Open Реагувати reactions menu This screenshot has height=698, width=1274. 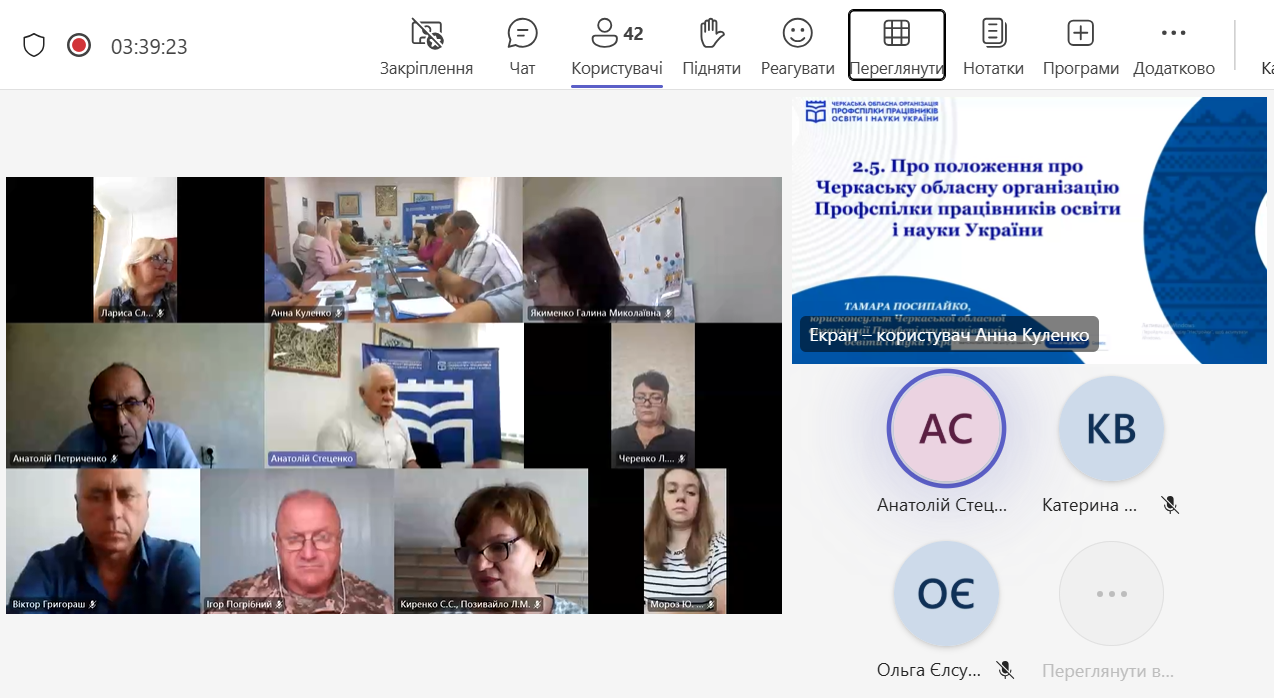point(797,47)
